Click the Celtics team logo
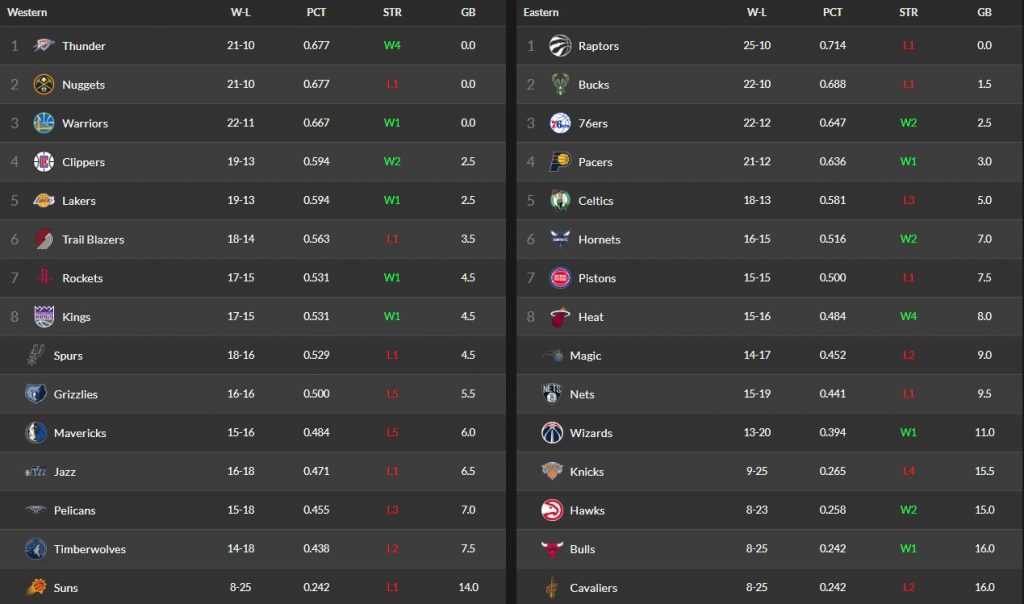The height and width of the screenshot is (604, 1024). click(x=560, y=201)
